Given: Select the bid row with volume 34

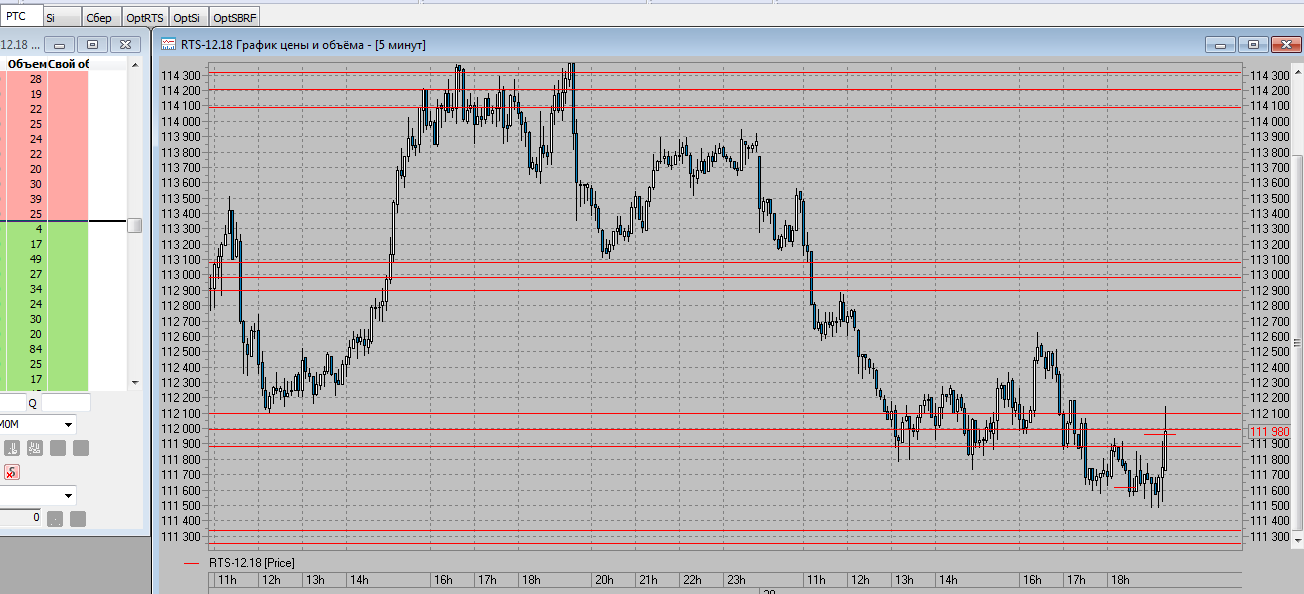Looking at the screenshot, I should tap(45, 289).
